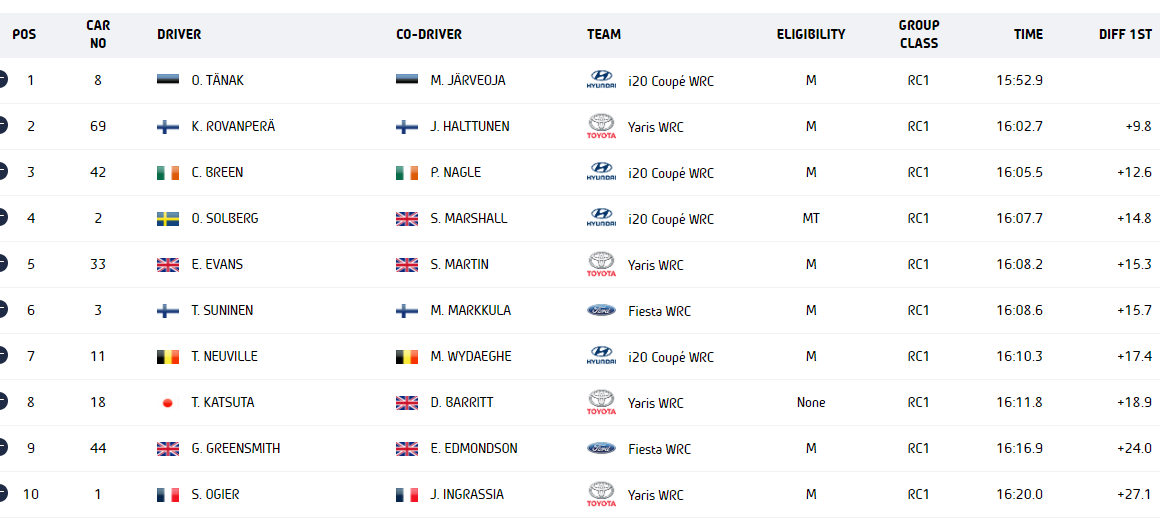Collapse the row toggle for position 10
1160x518 pixels.
point(2,493)
